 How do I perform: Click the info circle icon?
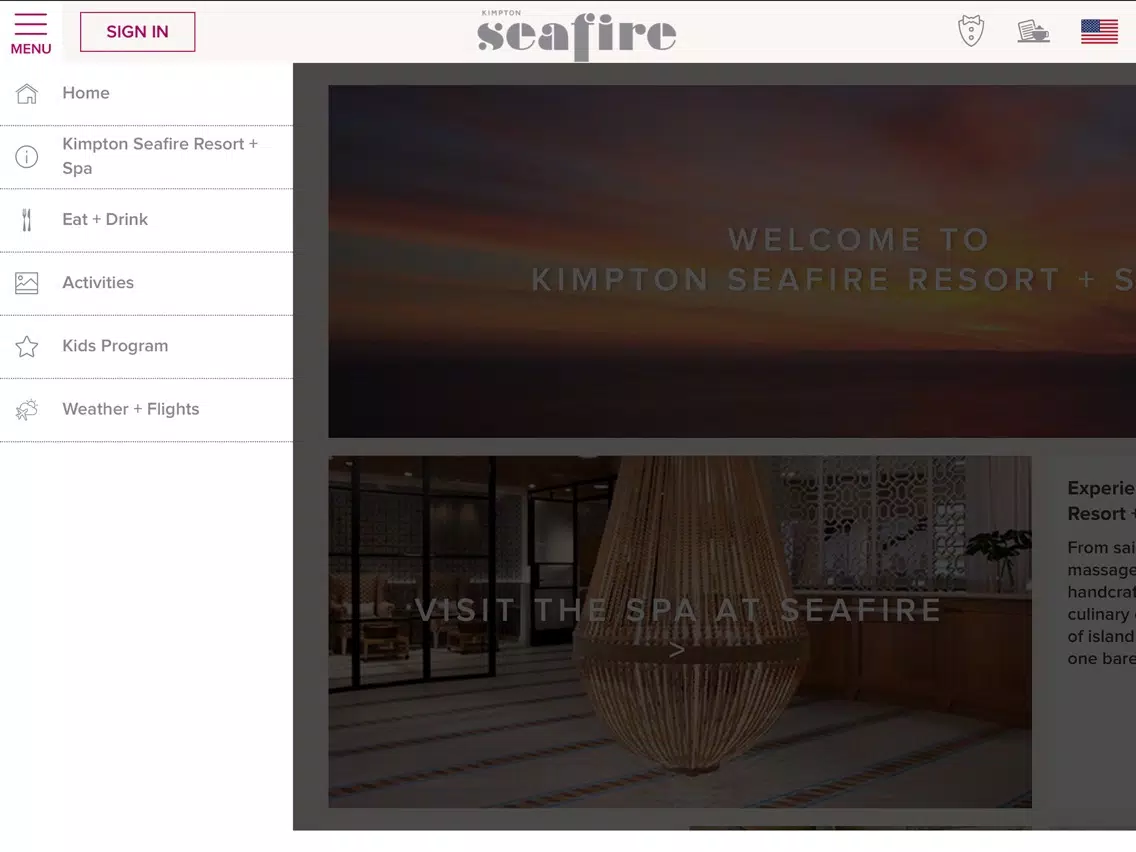[x=27, y=156]
